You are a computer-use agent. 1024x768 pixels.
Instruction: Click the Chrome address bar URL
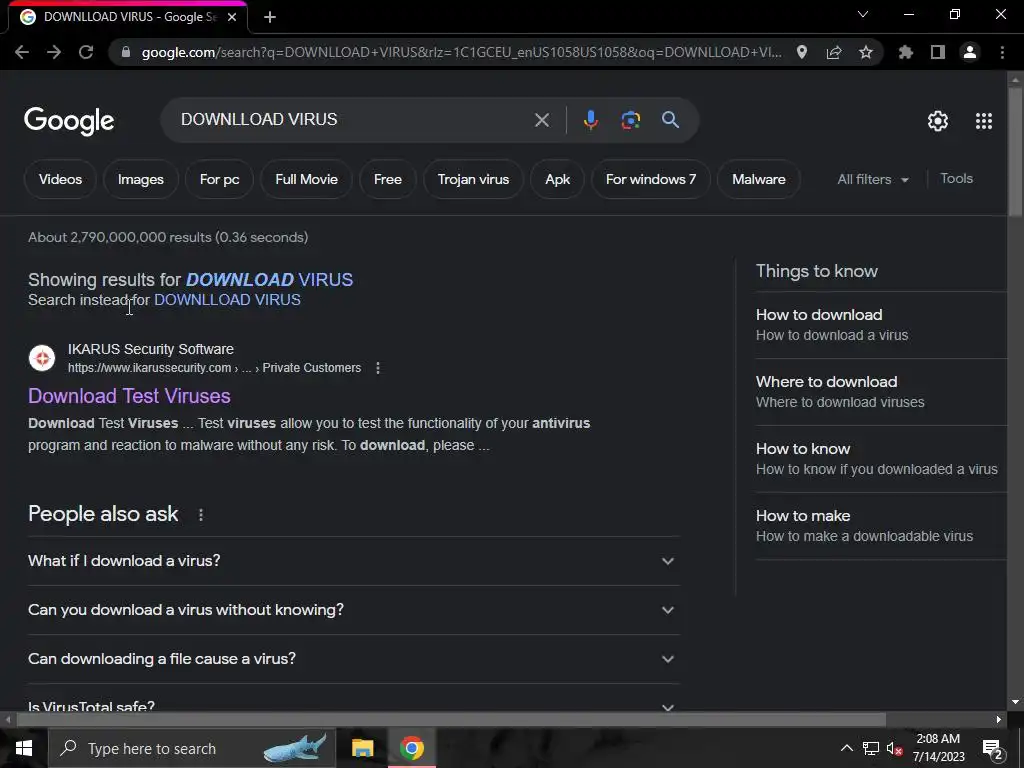(461, 52)
